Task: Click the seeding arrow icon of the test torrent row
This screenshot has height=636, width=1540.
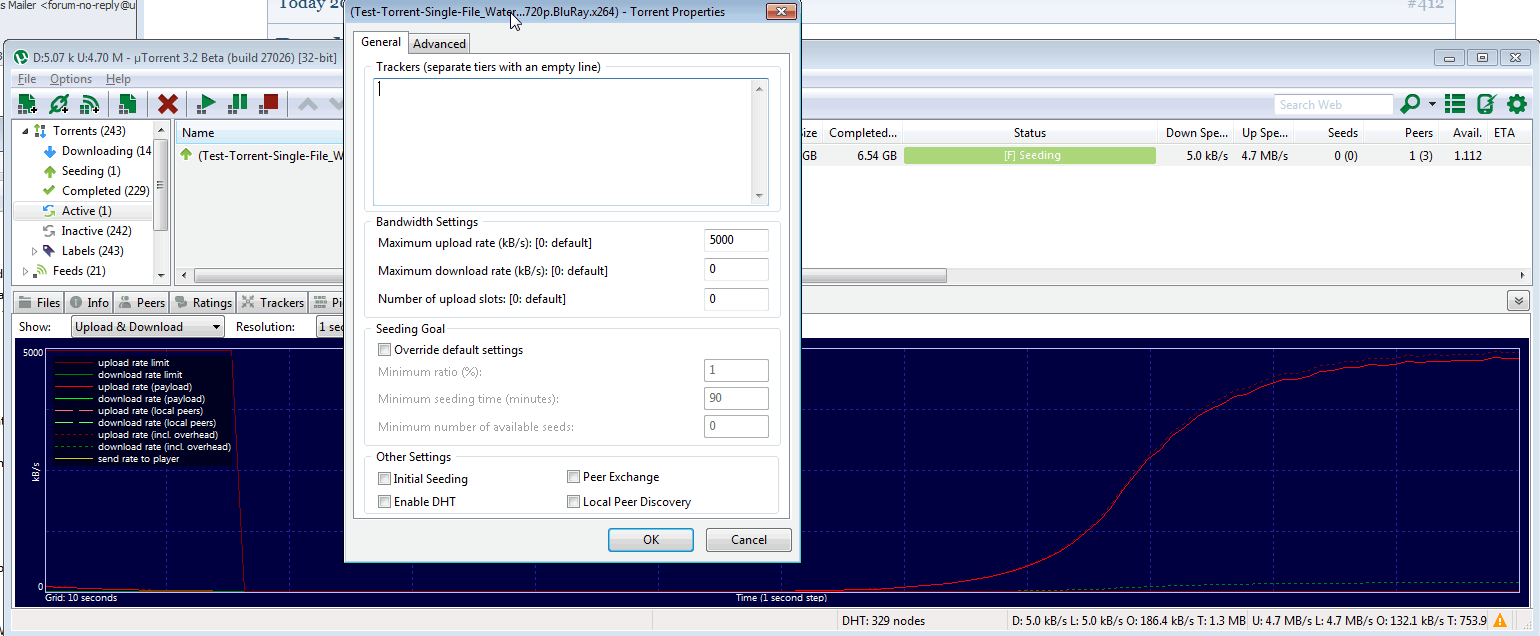Action: [186, 155]
